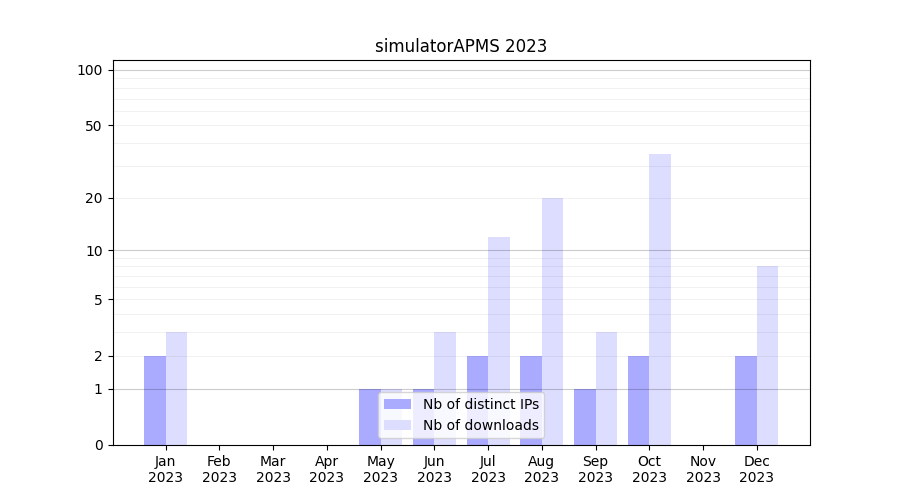The width and height of the screenshot is (900, 500).
Task: Click the January downloads bar
Action: pyautogui.click(x=176, y=388)
